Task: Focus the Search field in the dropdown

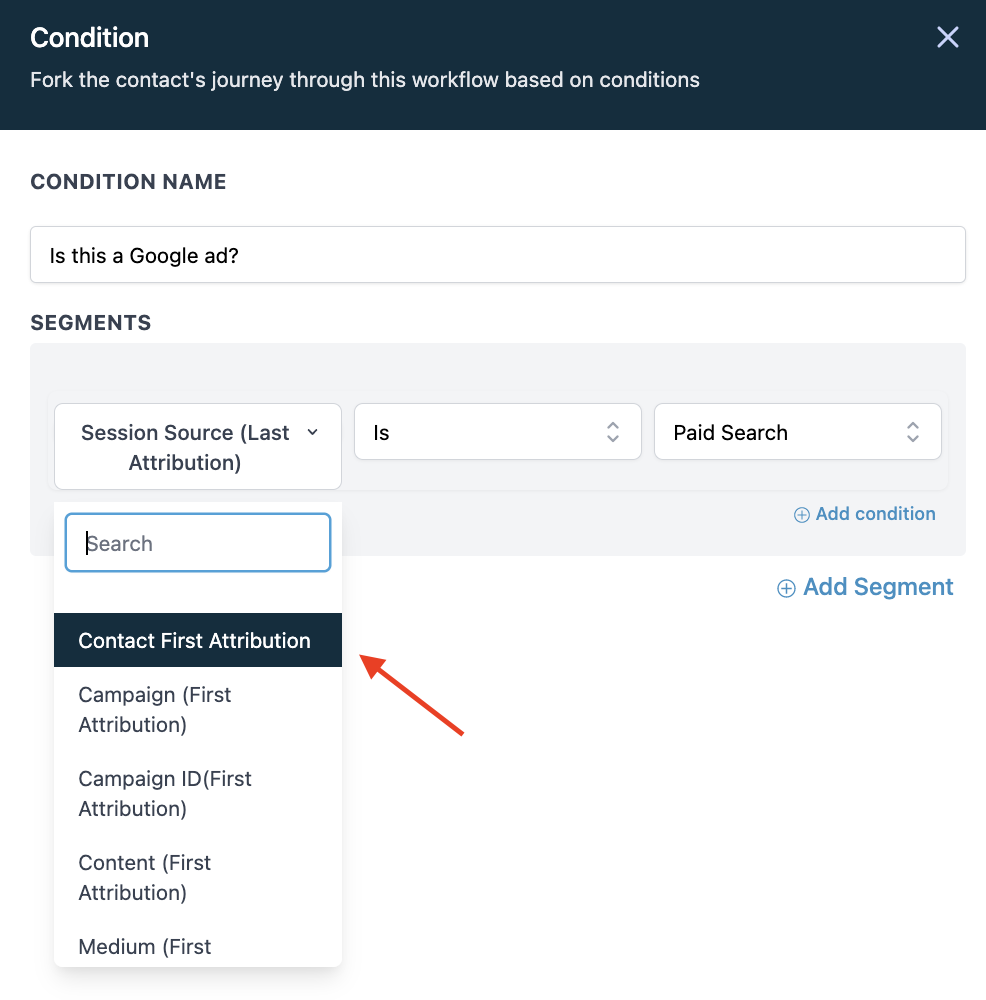Action: pos(198,543)
